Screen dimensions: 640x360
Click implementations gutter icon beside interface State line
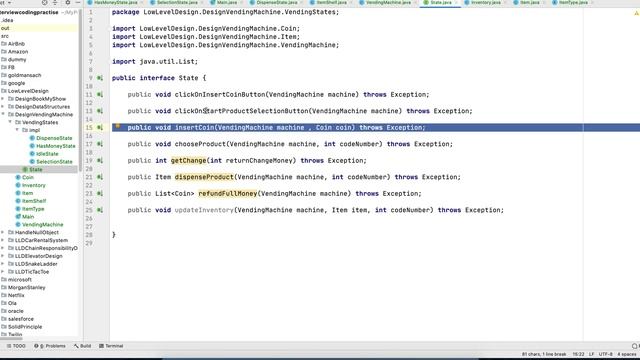pos(100,78)
